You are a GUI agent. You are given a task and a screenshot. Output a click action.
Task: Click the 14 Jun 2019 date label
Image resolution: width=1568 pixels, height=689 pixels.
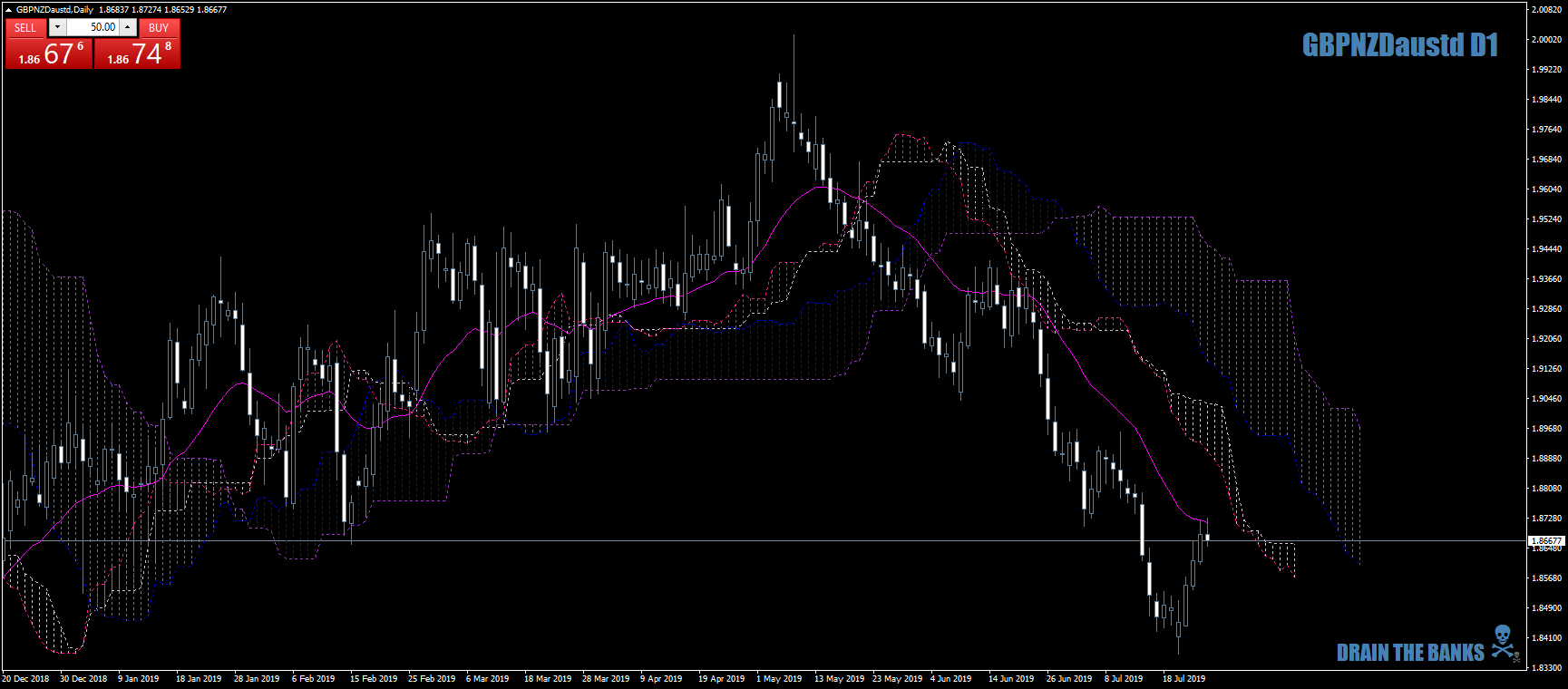[x=1011, y=678]
